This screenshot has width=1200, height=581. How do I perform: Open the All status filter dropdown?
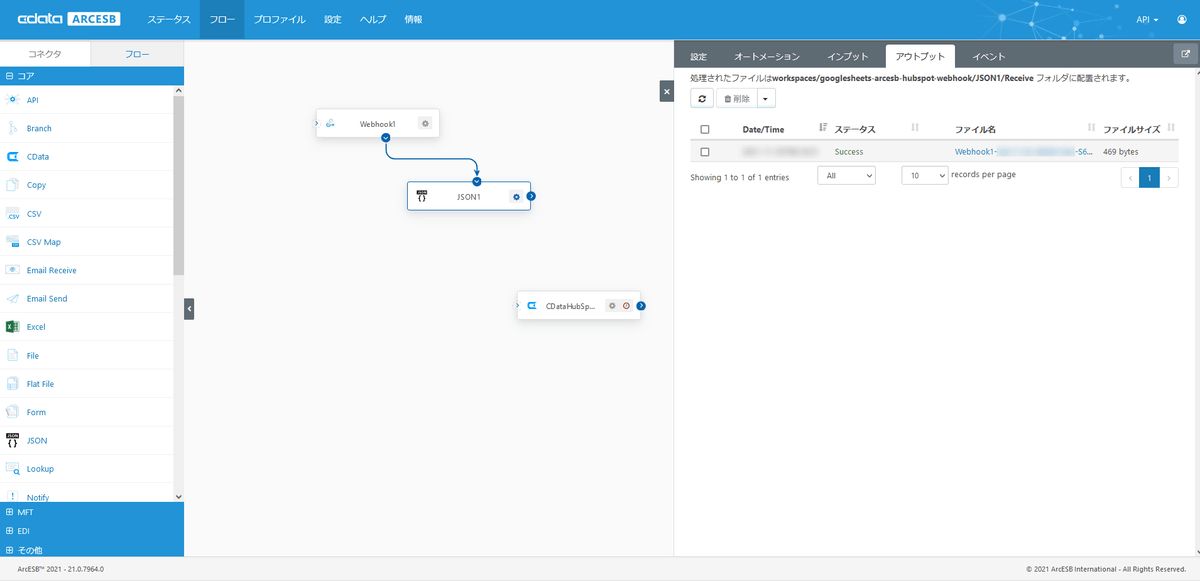coord(846,175)
